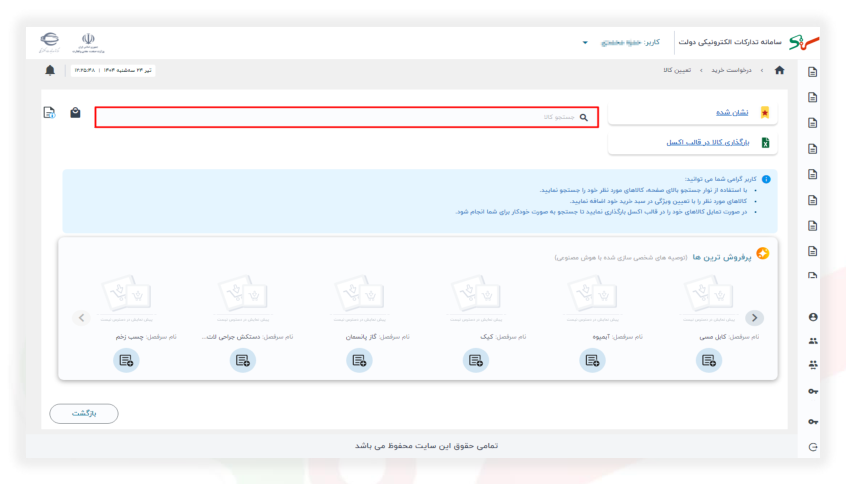Show next best-selling items with right arrow
The height and width of the screenshot is (484, 846).
pos(754,318)
